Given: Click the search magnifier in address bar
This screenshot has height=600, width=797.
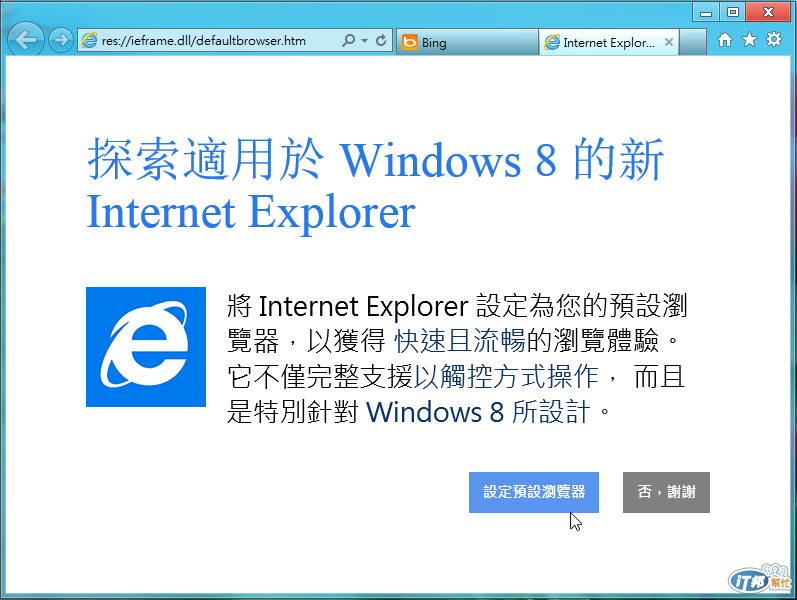Looking at the screenshot, I should tap(348, 40).
